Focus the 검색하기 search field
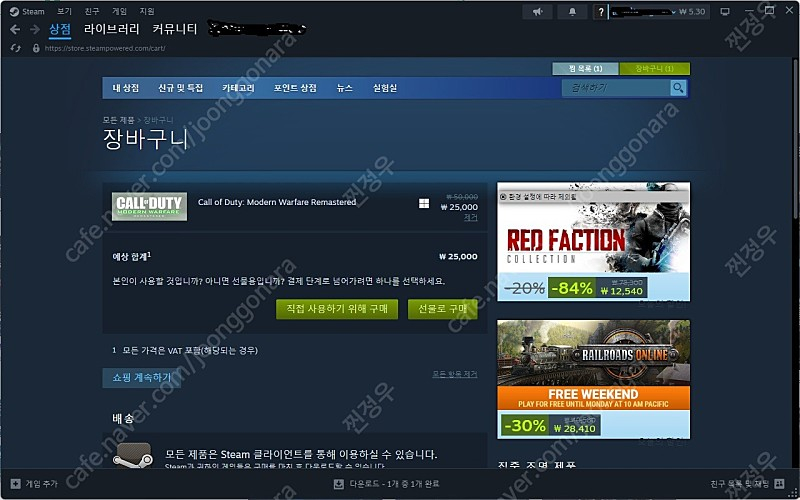800x500 pixels. click(x=616, y=88)
